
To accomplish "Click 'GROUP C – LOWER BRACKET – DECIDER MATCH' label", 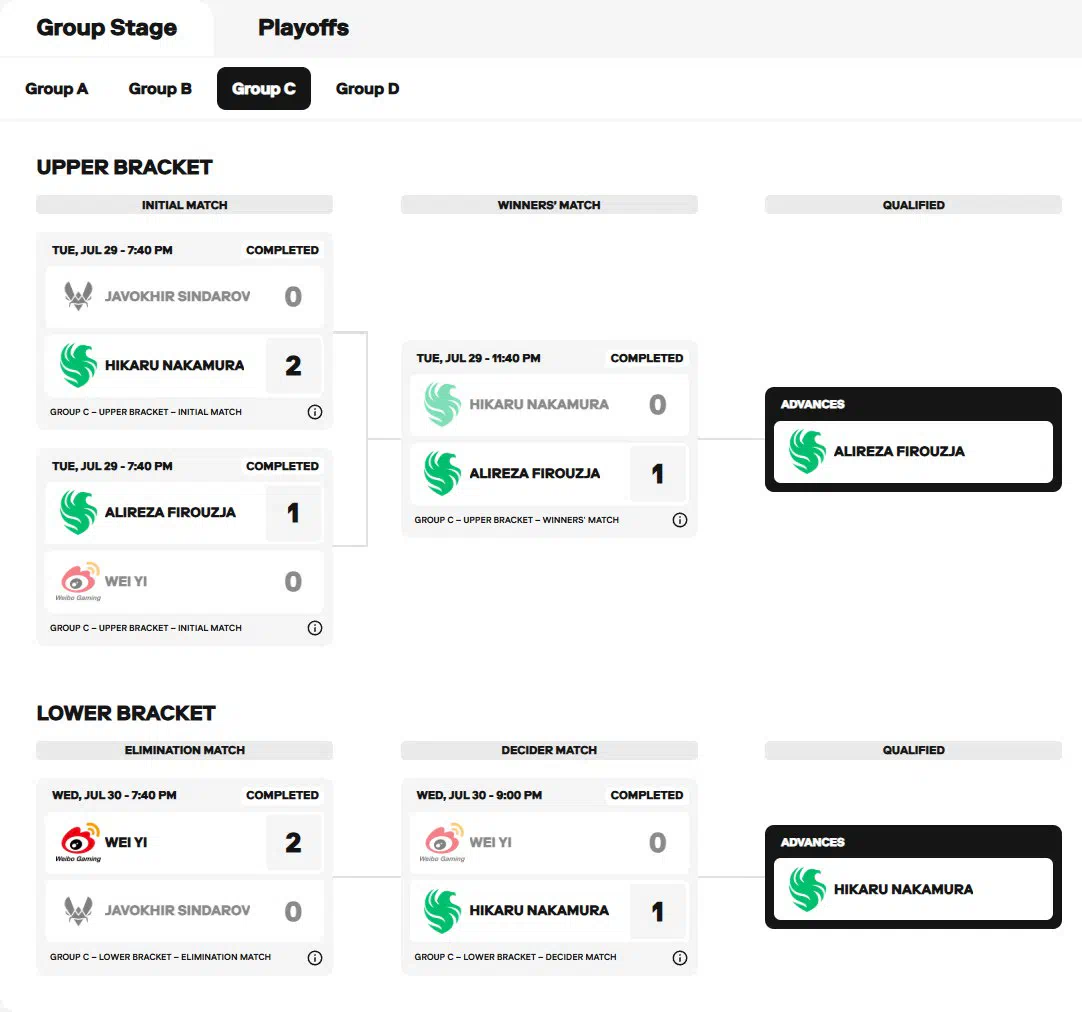I will [515, 958].
